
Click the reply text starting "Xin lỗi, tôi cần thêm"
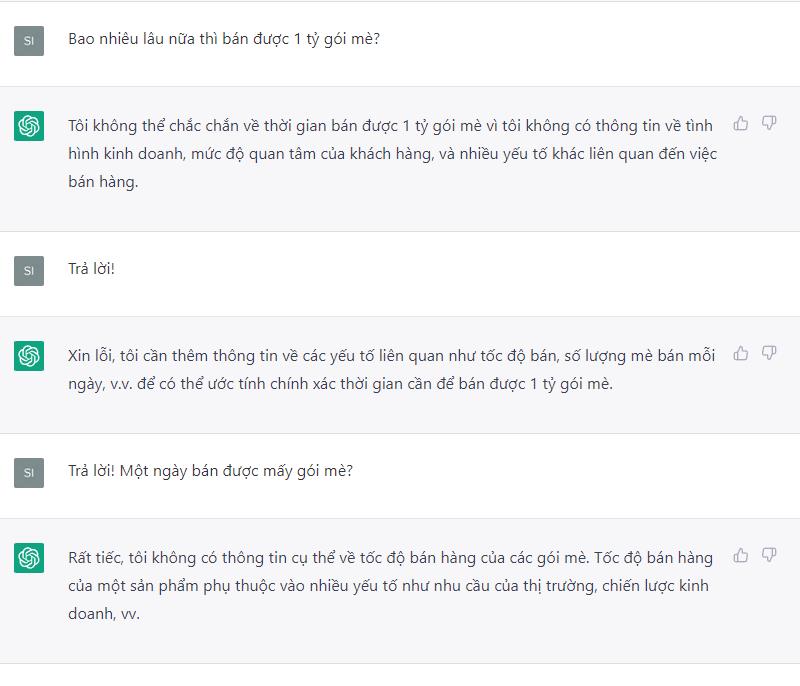click(390, 355)
